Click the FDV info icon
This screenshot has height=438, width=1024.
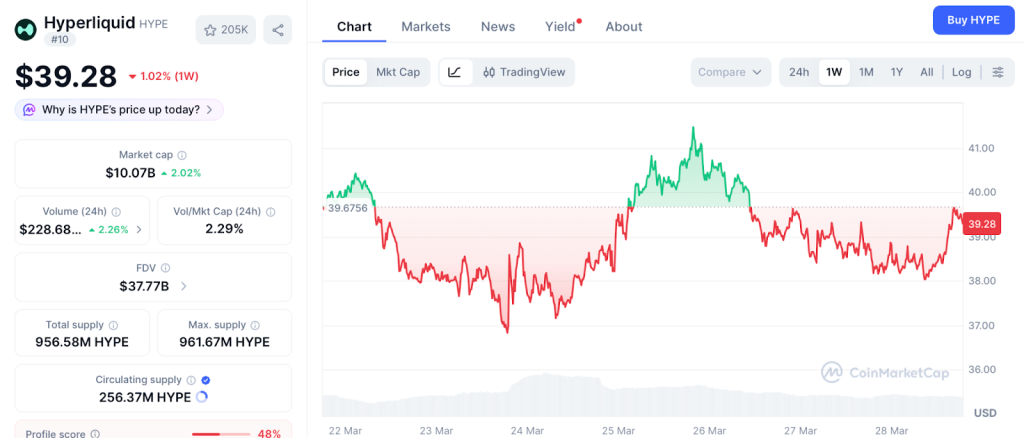(x=166, y=268)
